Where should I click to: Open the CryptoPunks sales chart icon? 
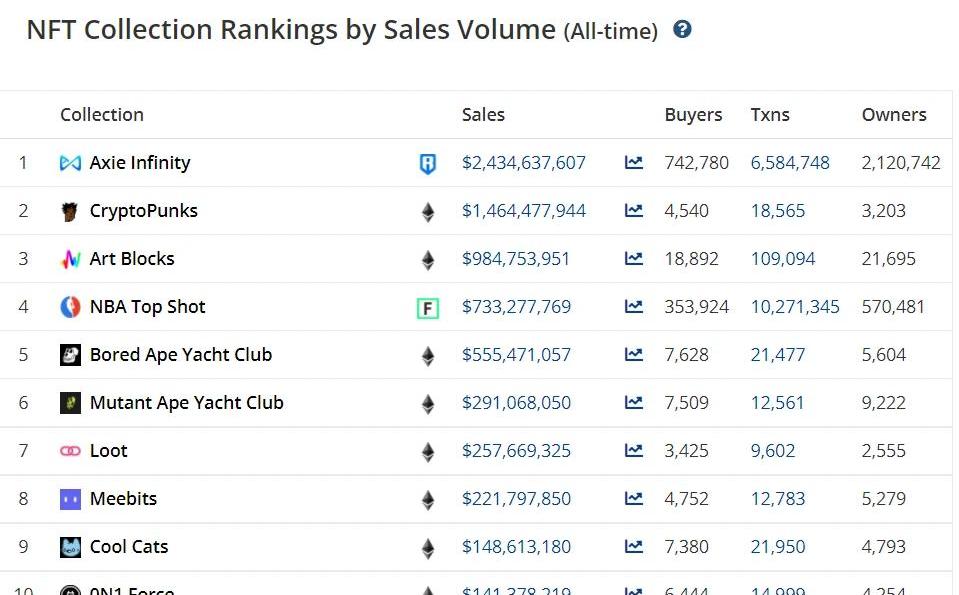(x=634, y=210)
